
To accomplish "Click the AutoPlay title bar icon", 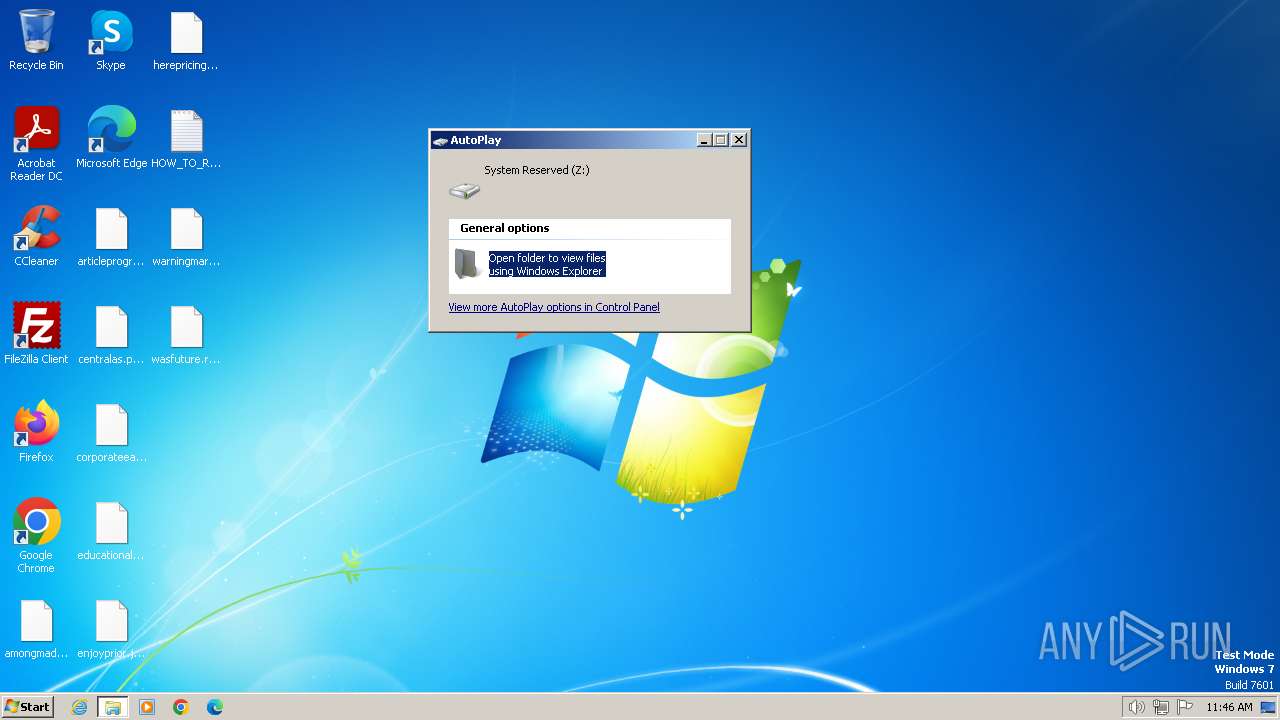I will click(x=440, y=141).
